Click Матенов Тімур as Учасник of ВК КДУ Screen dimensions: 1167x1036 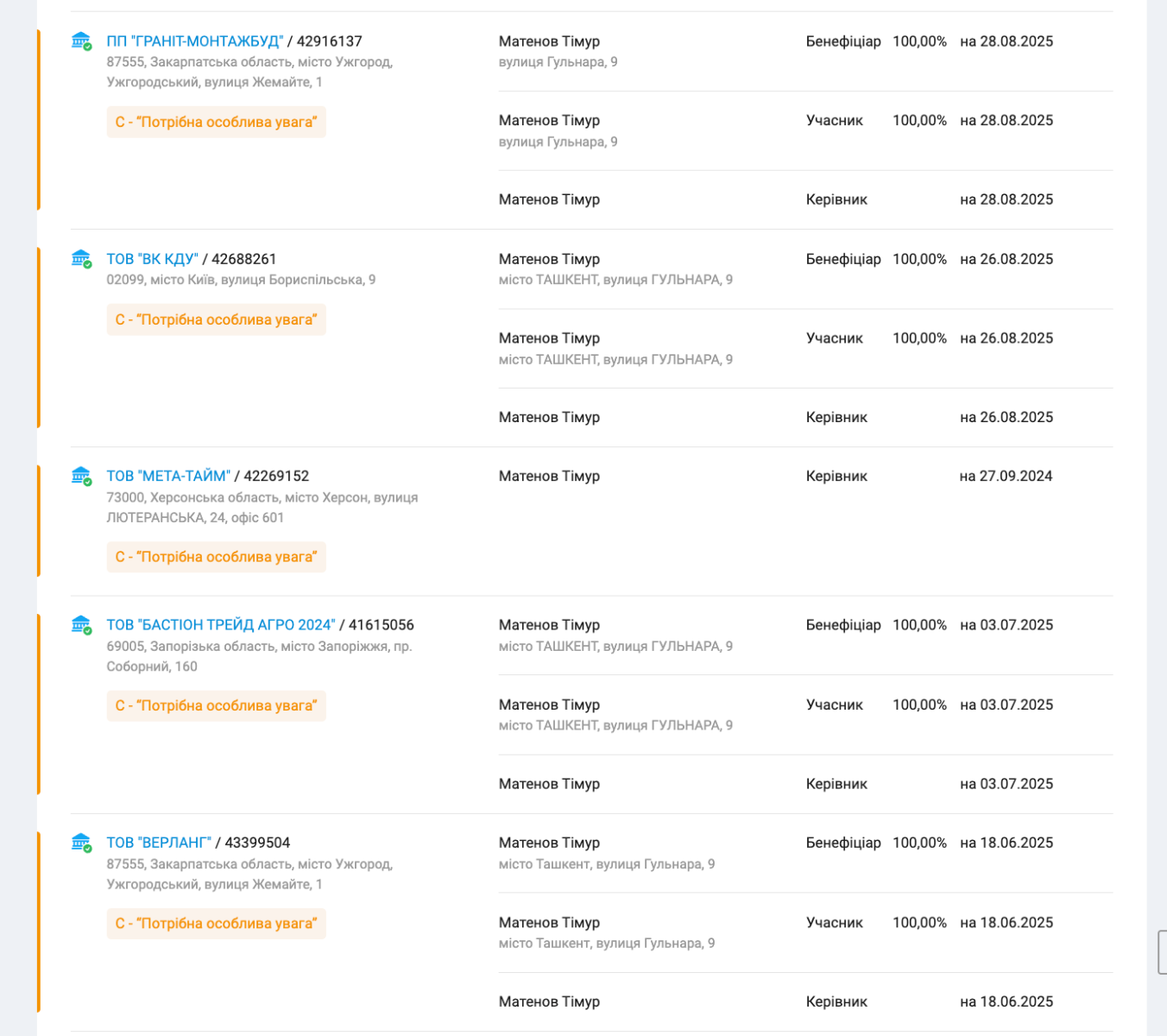click(549, 338)
